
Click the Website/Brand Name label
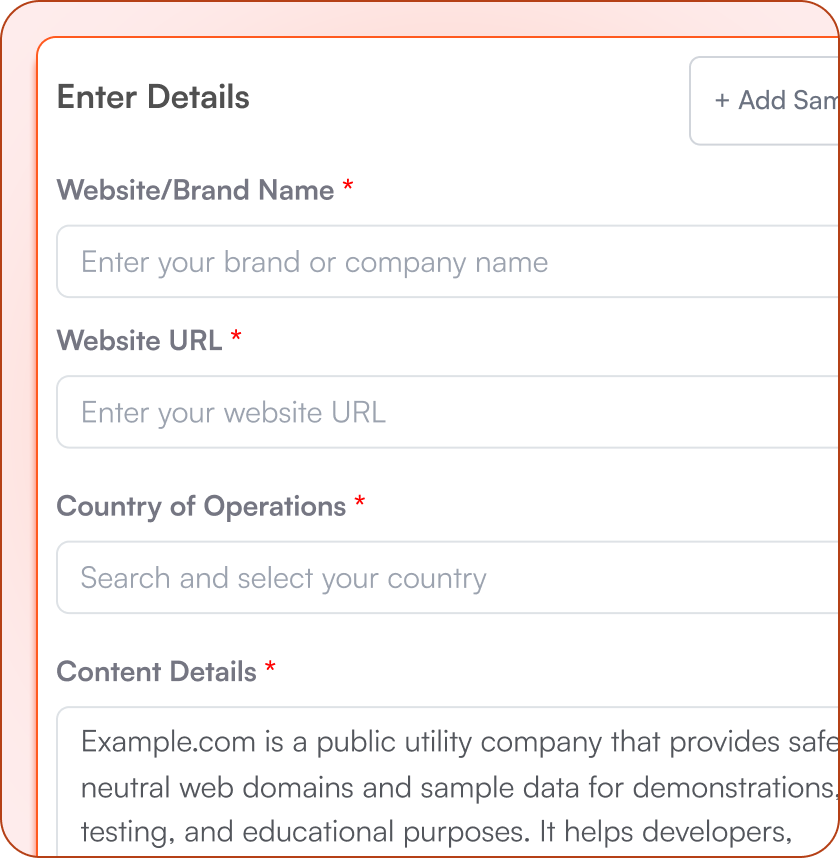tap(195, 190)
